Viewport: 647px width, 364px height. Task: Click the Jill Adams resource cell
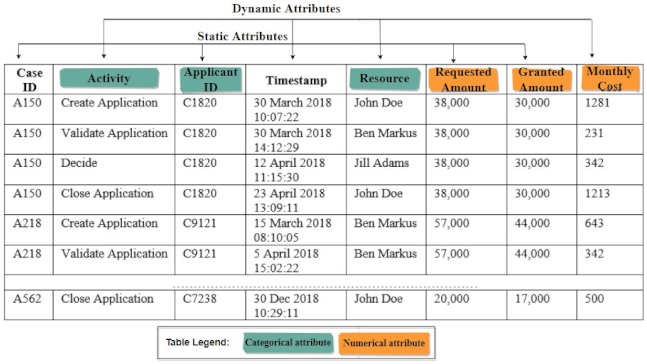coord(381,163)
